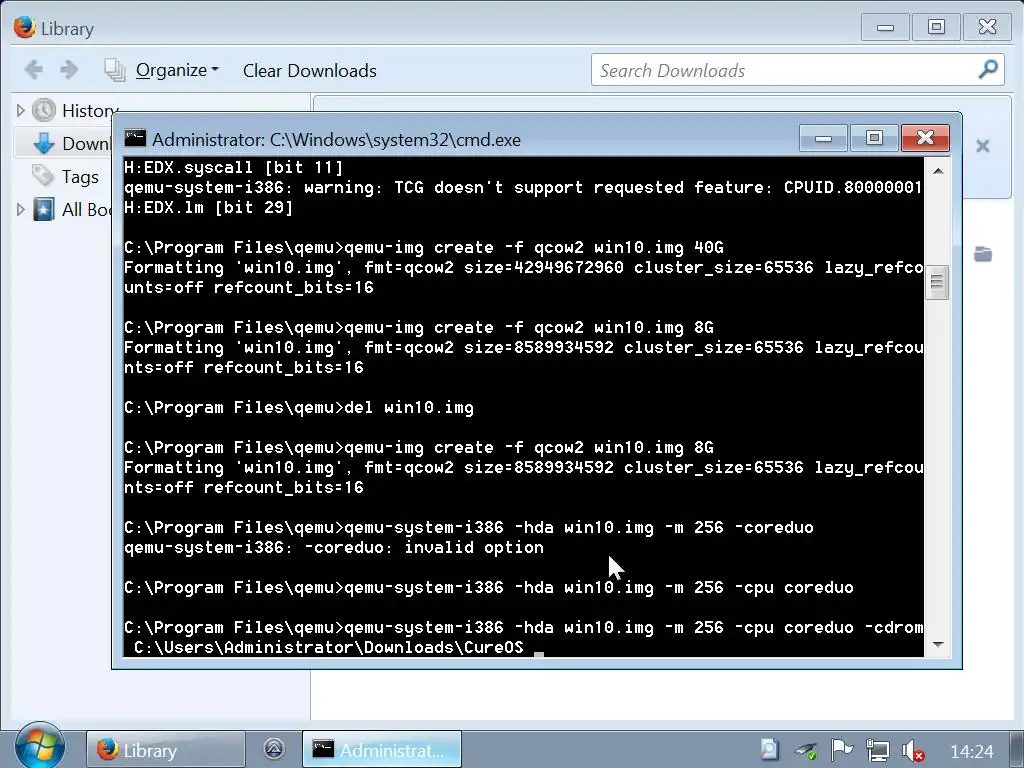Click the cmd.exe title bar icon
The width and height of the screenshot is (1024, 768).
pos(136,138)
